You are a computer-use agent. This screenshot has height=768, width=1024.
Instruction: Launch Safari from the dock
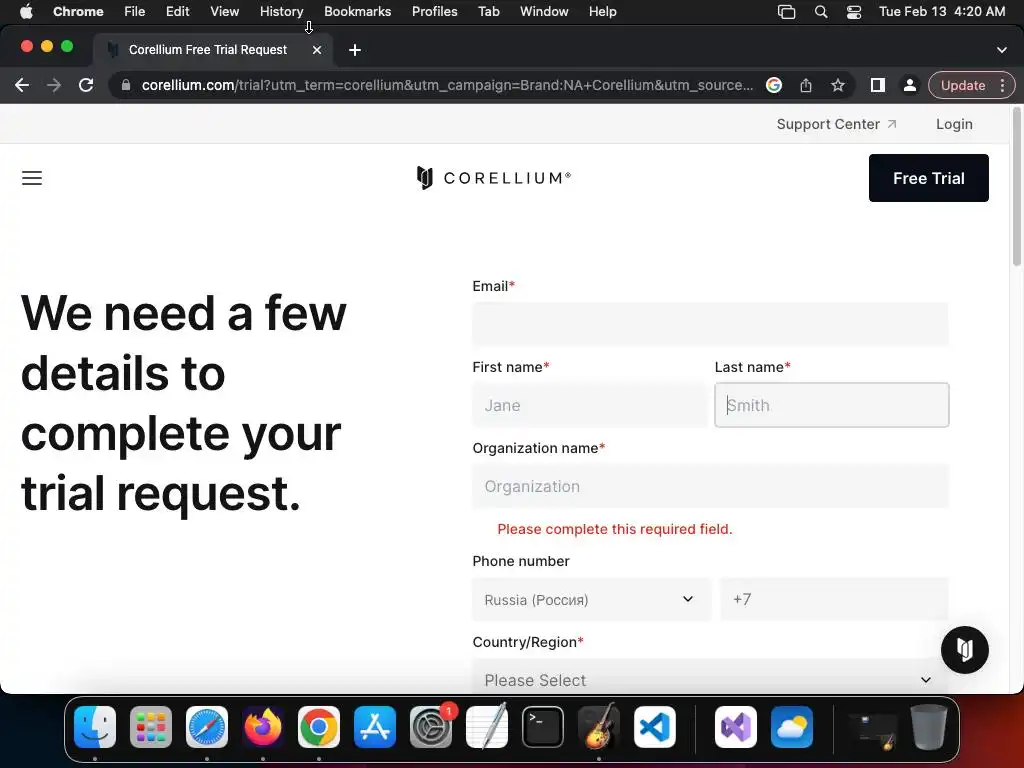pos(207,727)
